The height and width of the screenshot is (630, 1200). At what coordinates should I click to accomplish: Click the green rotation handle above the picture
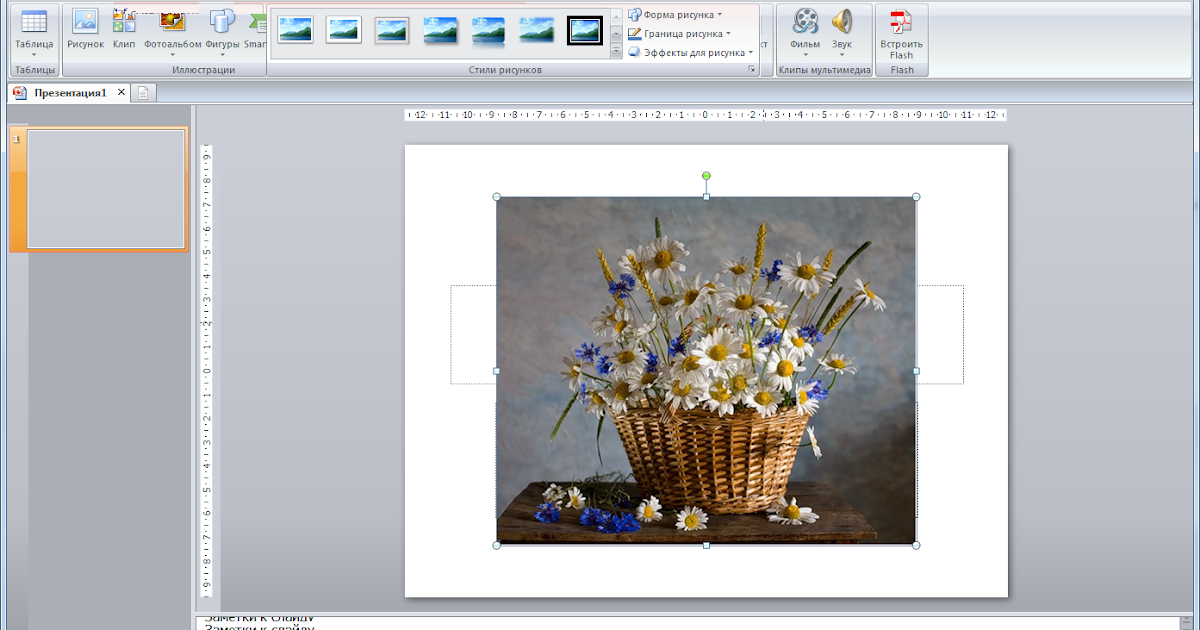706,176
